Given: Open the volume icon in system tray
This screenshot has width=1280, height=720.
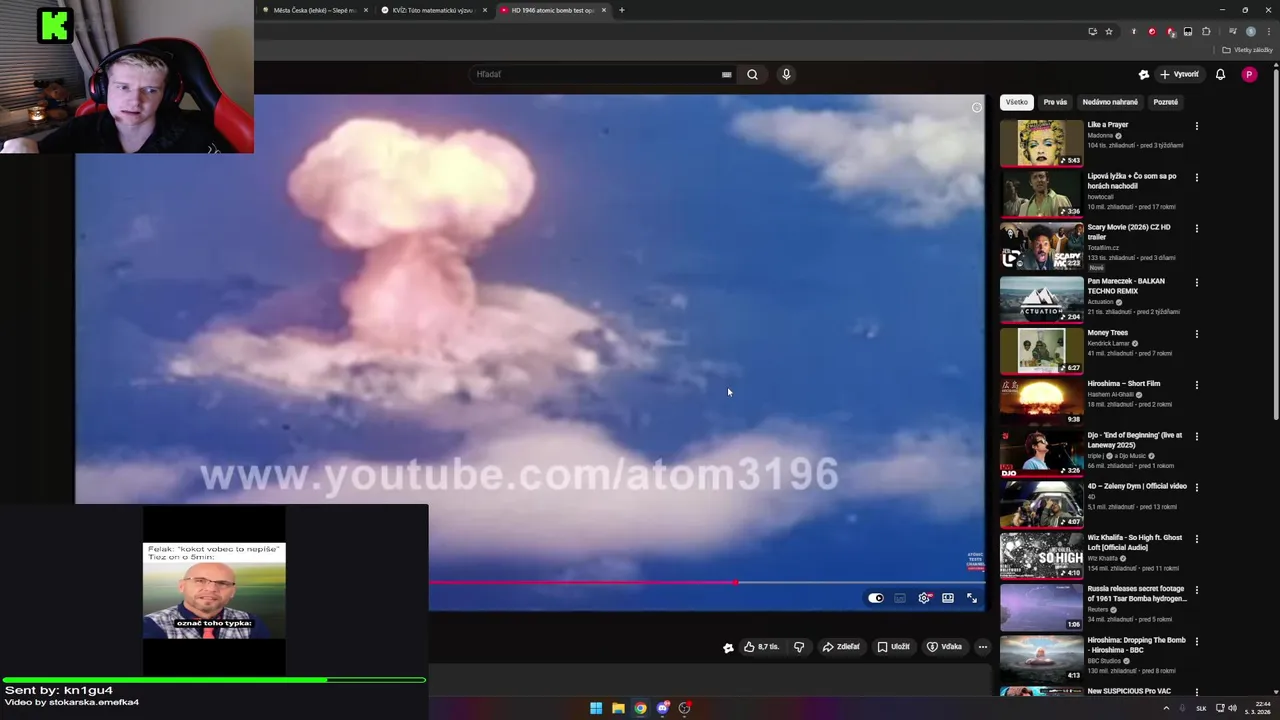Looking at the screenshot, I should pyautogui.click(x=1232, y=708).
